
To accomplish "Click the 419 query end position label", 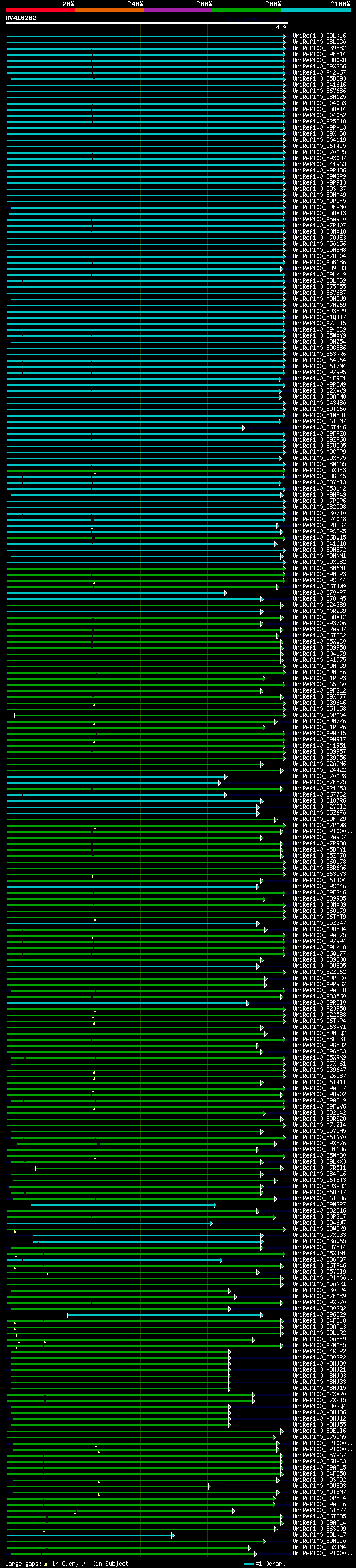I will [x=281, y=27].
